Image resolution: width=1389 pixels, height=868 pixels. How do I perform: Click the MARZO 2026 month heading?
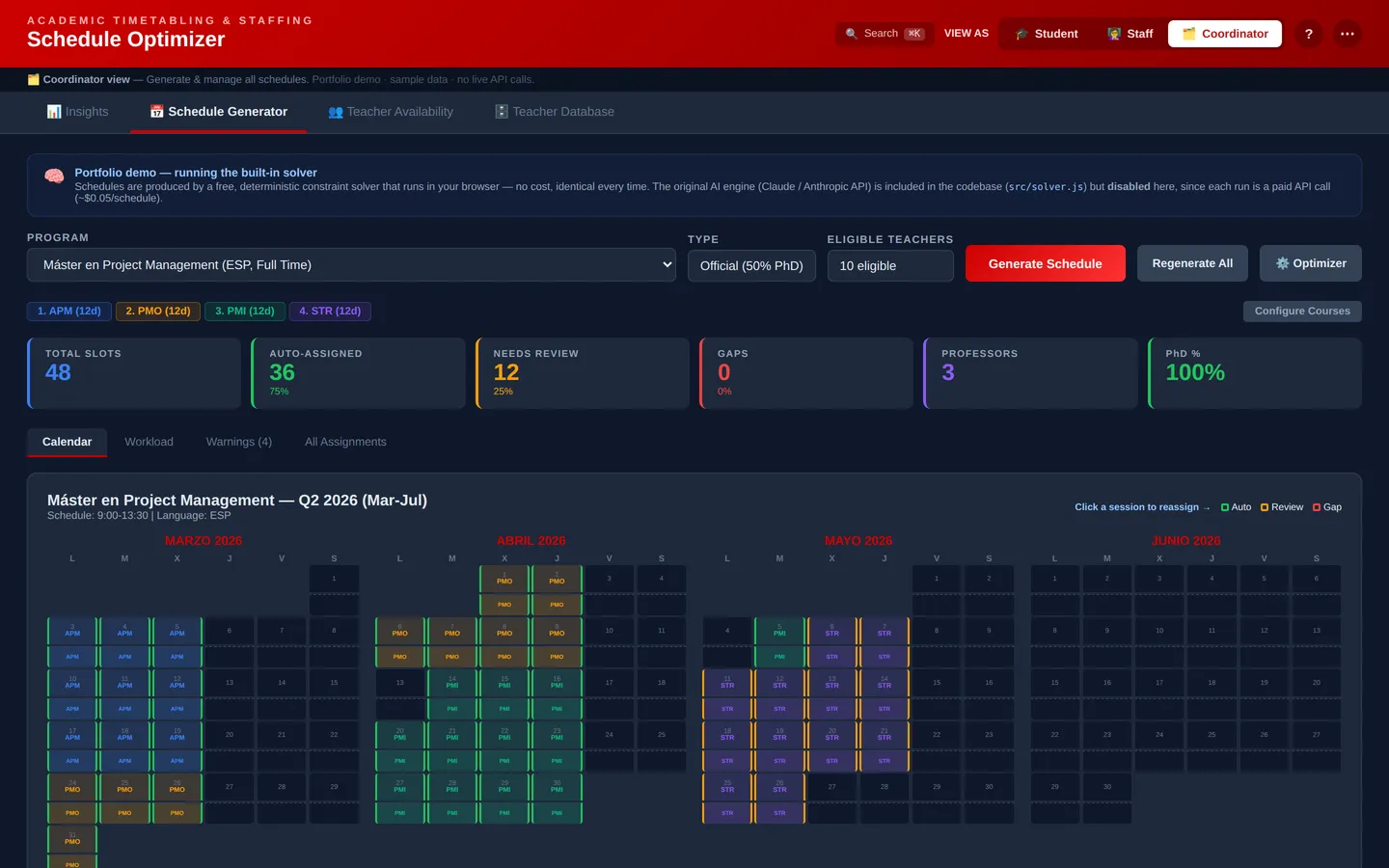pyautogui.click(x=204, y=541)
